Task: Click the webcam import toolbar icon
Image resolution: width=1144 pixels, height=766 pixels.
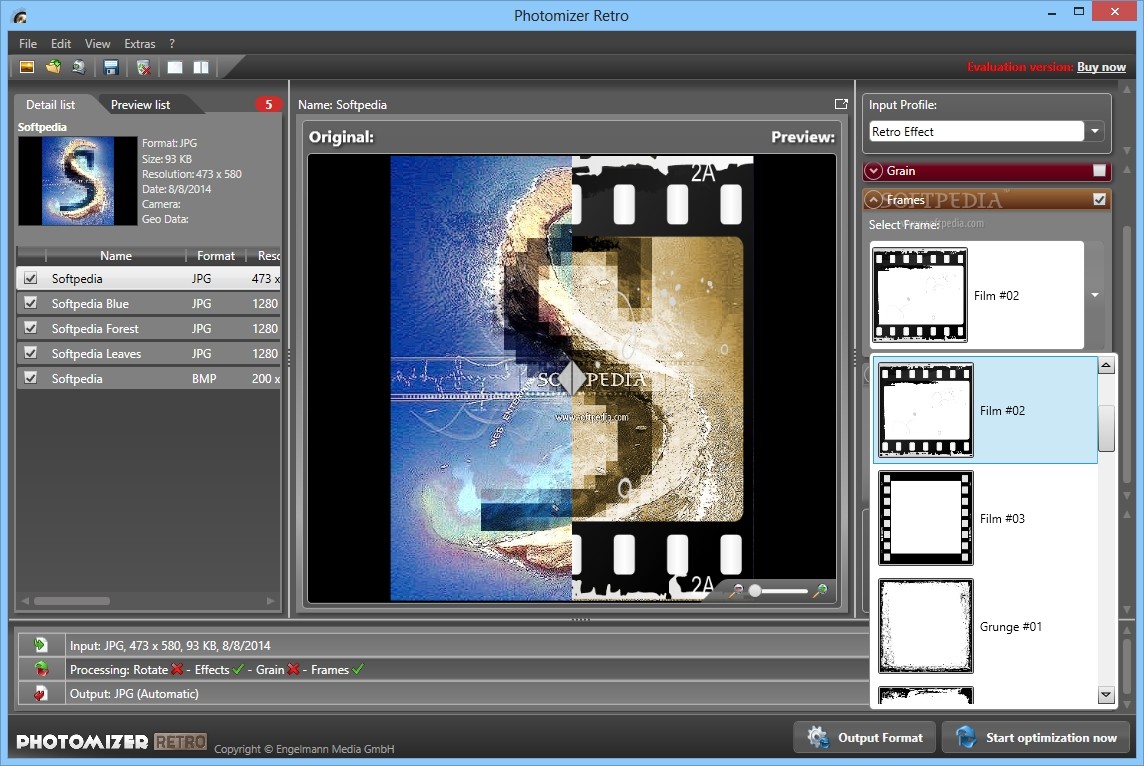Action: [x=79, y=67]
